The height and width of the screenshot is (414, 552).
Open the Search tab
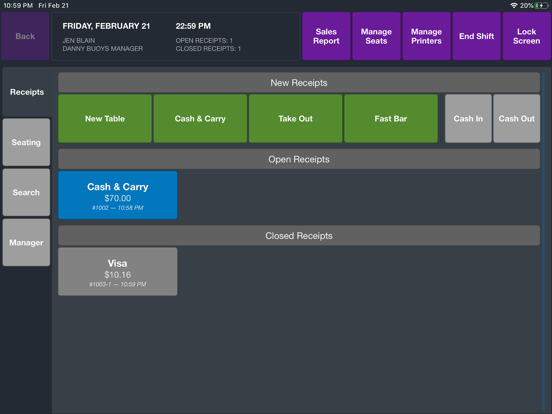click(26, 192)
